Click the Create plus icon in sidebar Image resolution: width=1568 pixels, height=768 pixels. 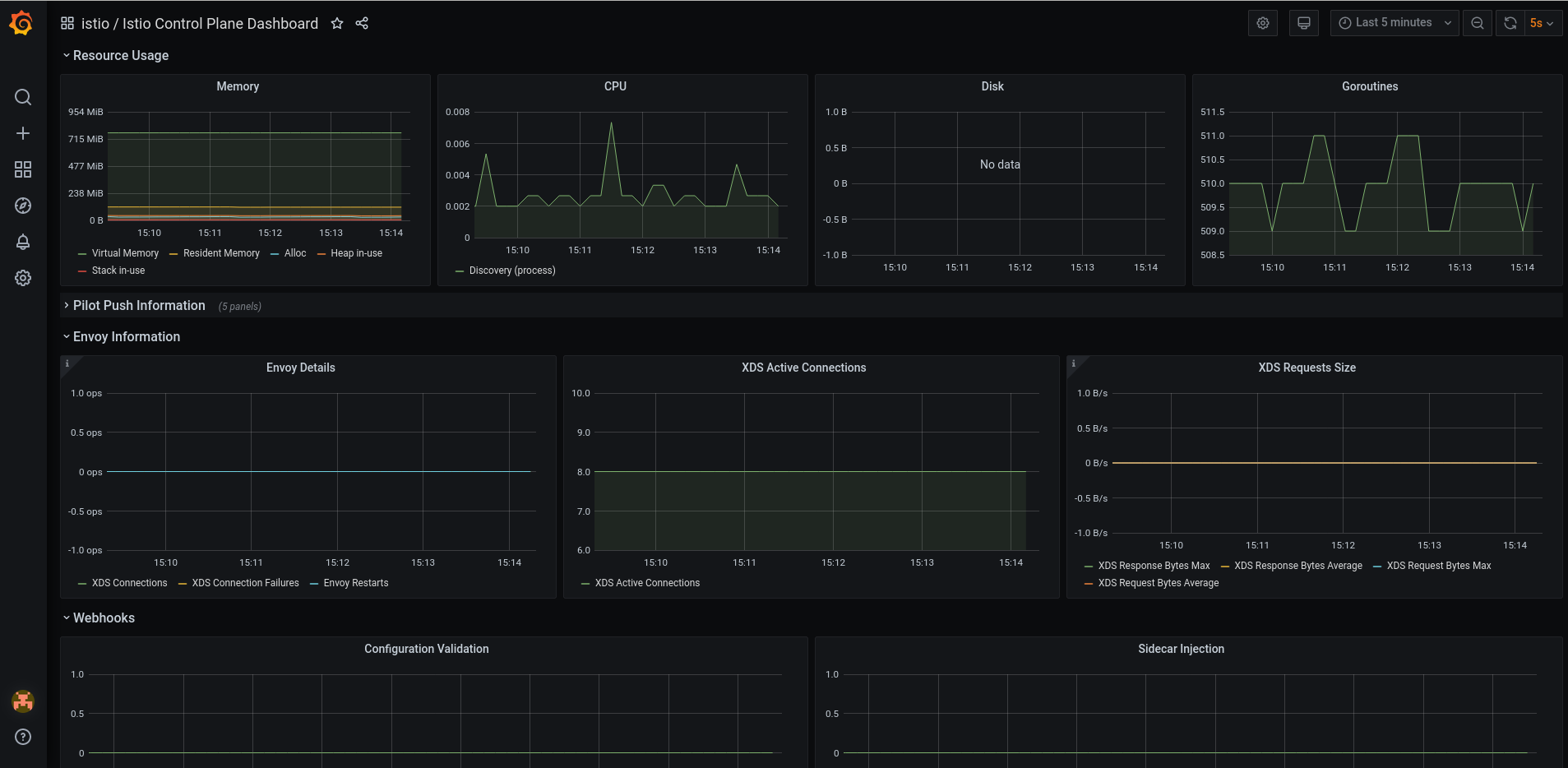[x=23, y=133]
